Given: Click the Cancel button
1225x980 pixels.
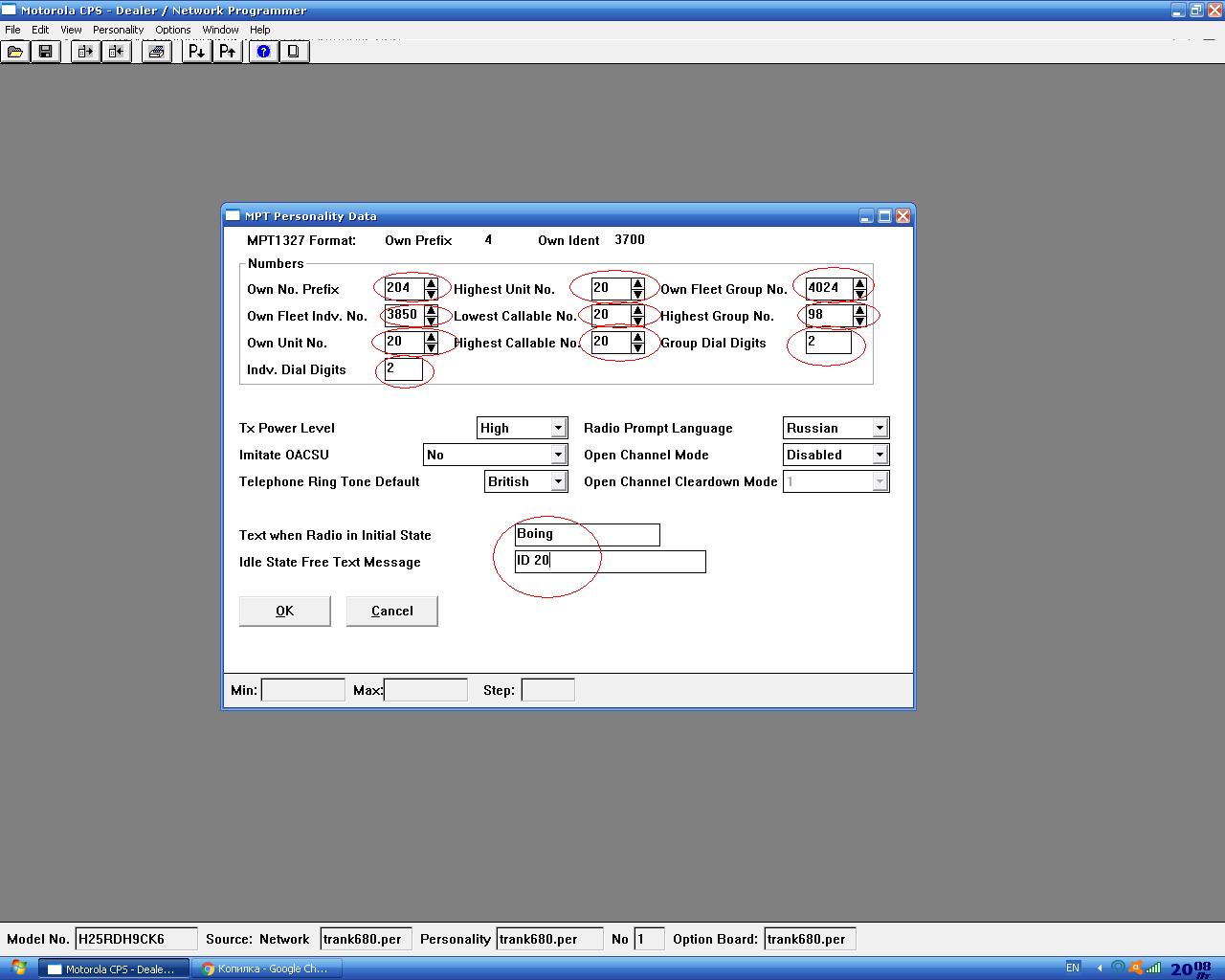Looking at the screenshot, I should [392, 611].
